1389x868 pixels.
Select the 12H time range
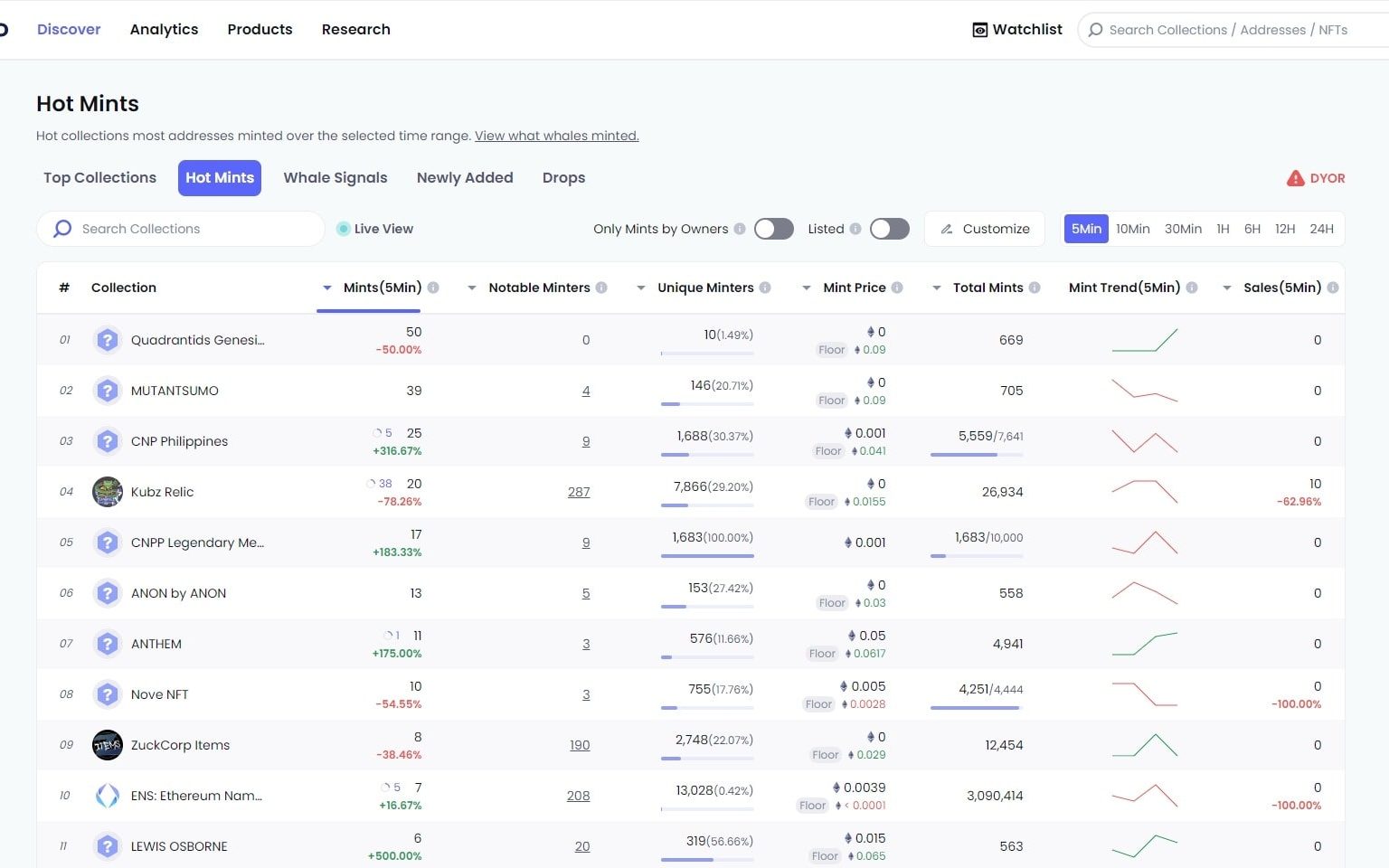pyautogui.click(x=1285, y=229)
